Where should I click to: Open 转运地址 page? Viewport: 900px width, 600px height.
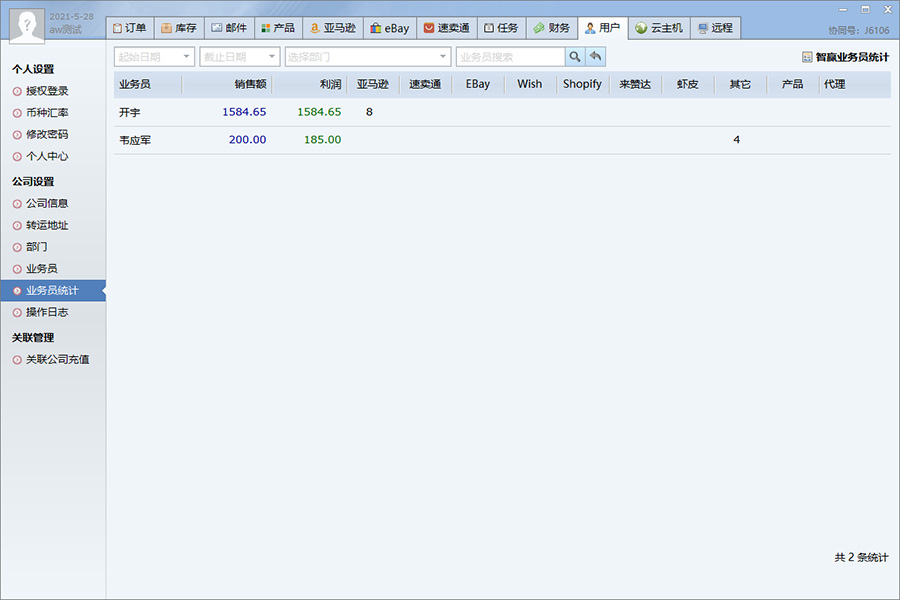[x=47, y=225]
